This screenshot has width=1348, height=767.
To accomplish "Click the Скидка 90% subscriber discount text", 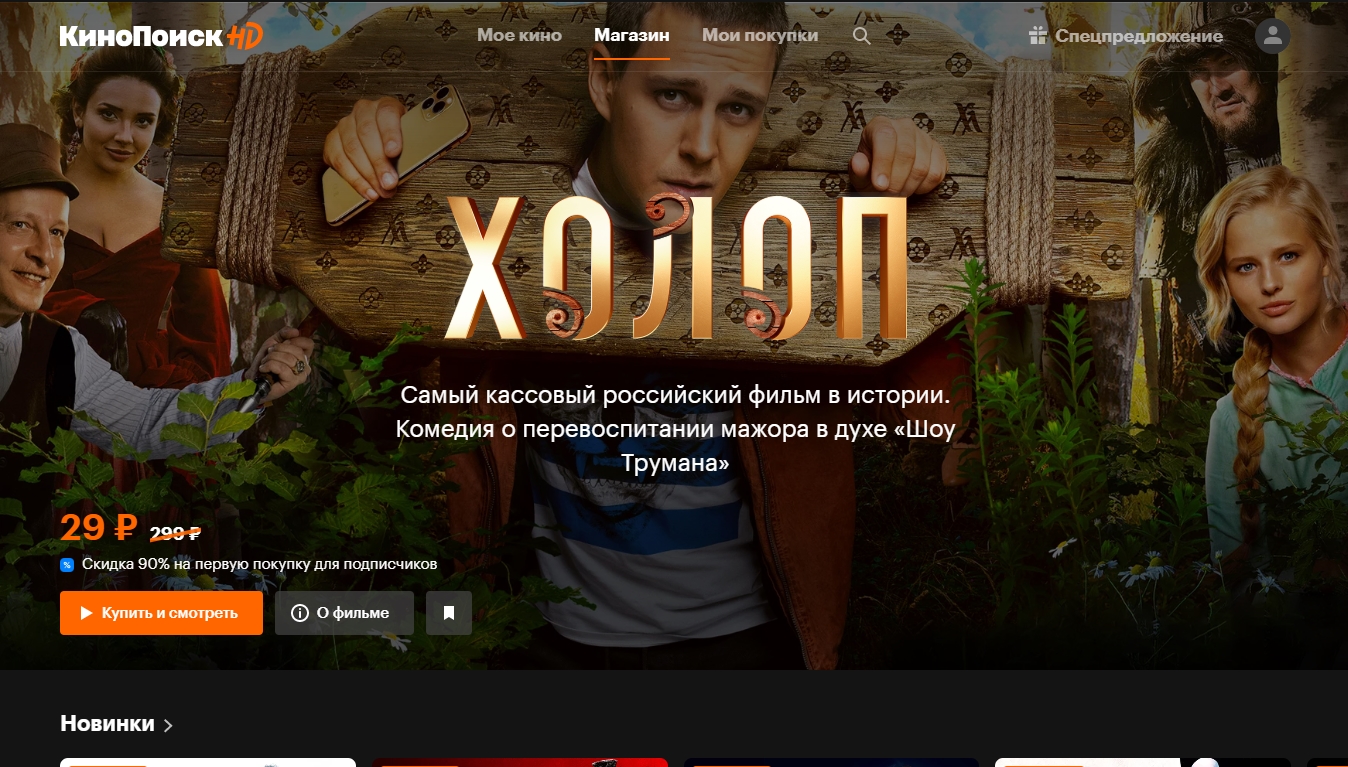I will [x=259, y=564].
